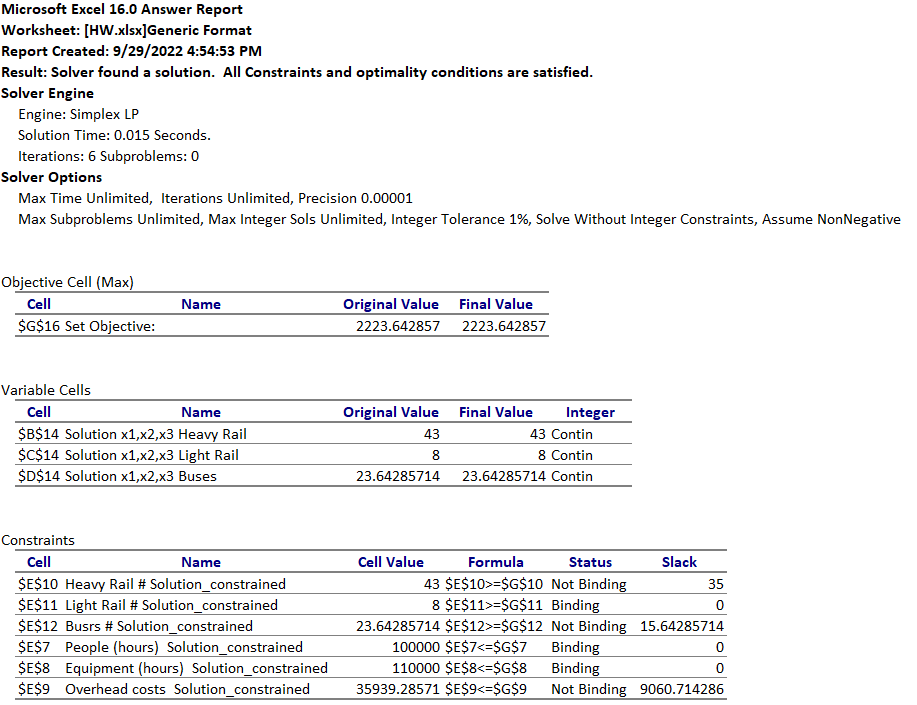917x705 pixels.
Task: Click the Variable Cells section heading
Action: pos(48,390)
